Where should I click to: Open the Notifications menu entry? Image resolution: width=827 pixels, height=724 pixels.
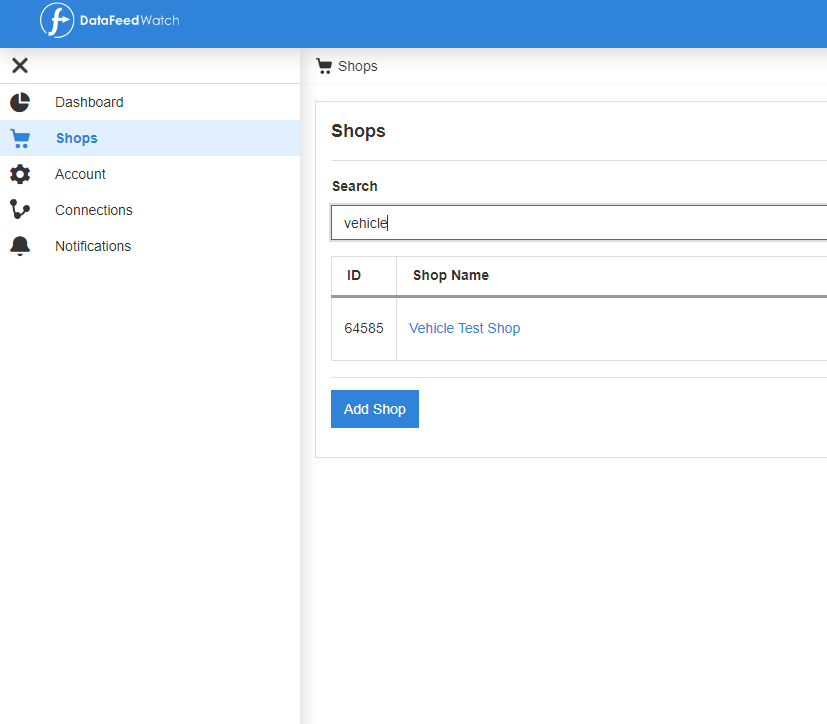point(93,246)
